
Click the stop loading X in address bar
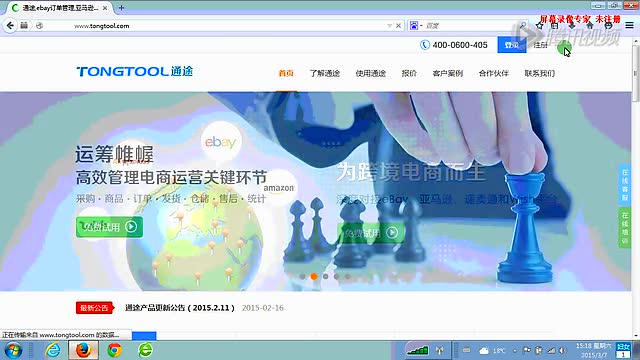click(x=398, y=26)
